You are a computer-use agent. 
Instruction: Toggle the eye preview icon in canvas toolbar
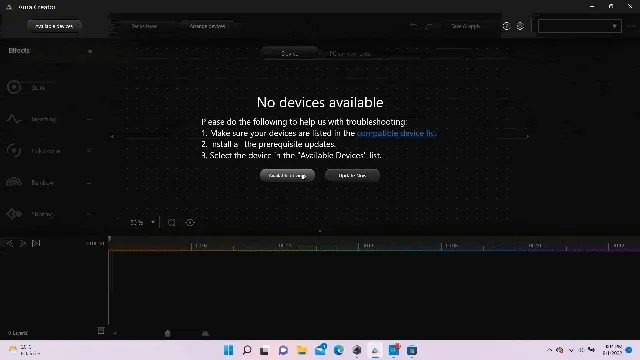190,222
